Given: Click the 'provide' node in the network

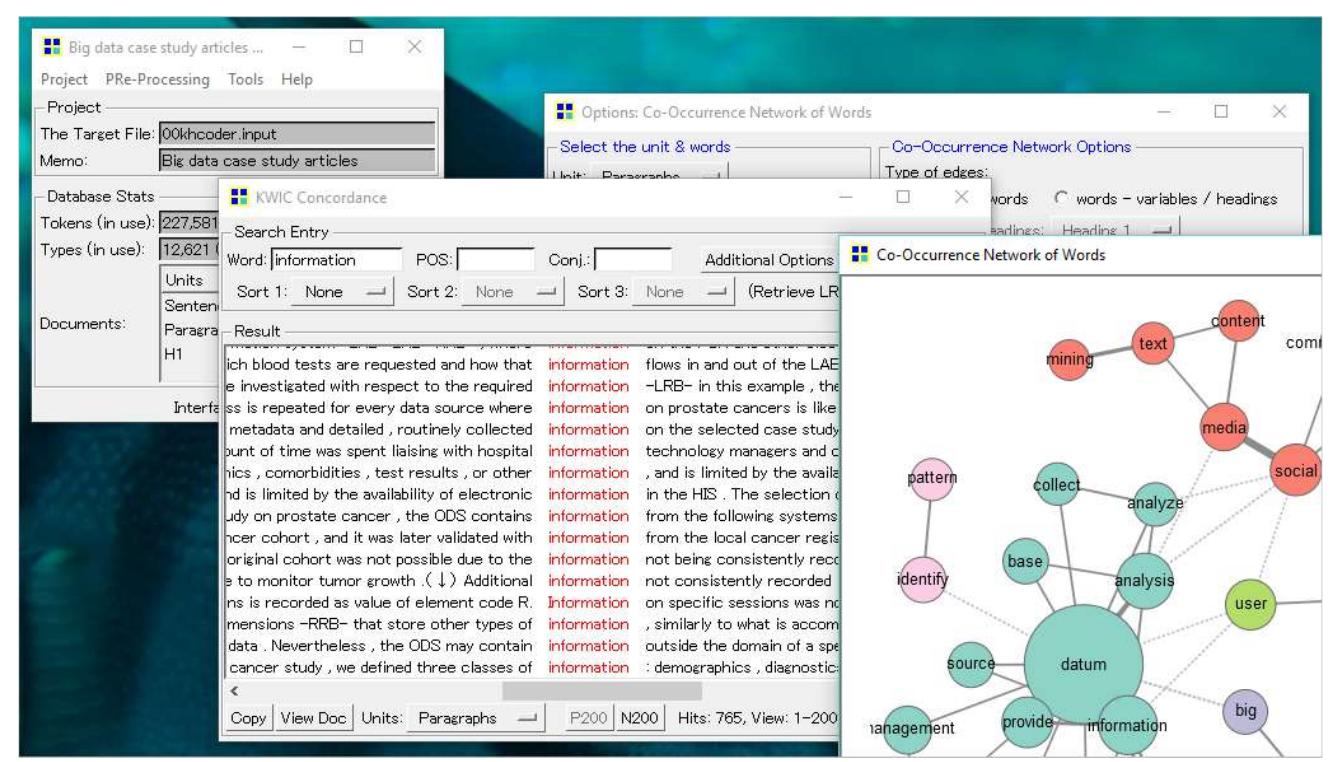Looking at the screenshot, I should click(x=1027, y=724).
